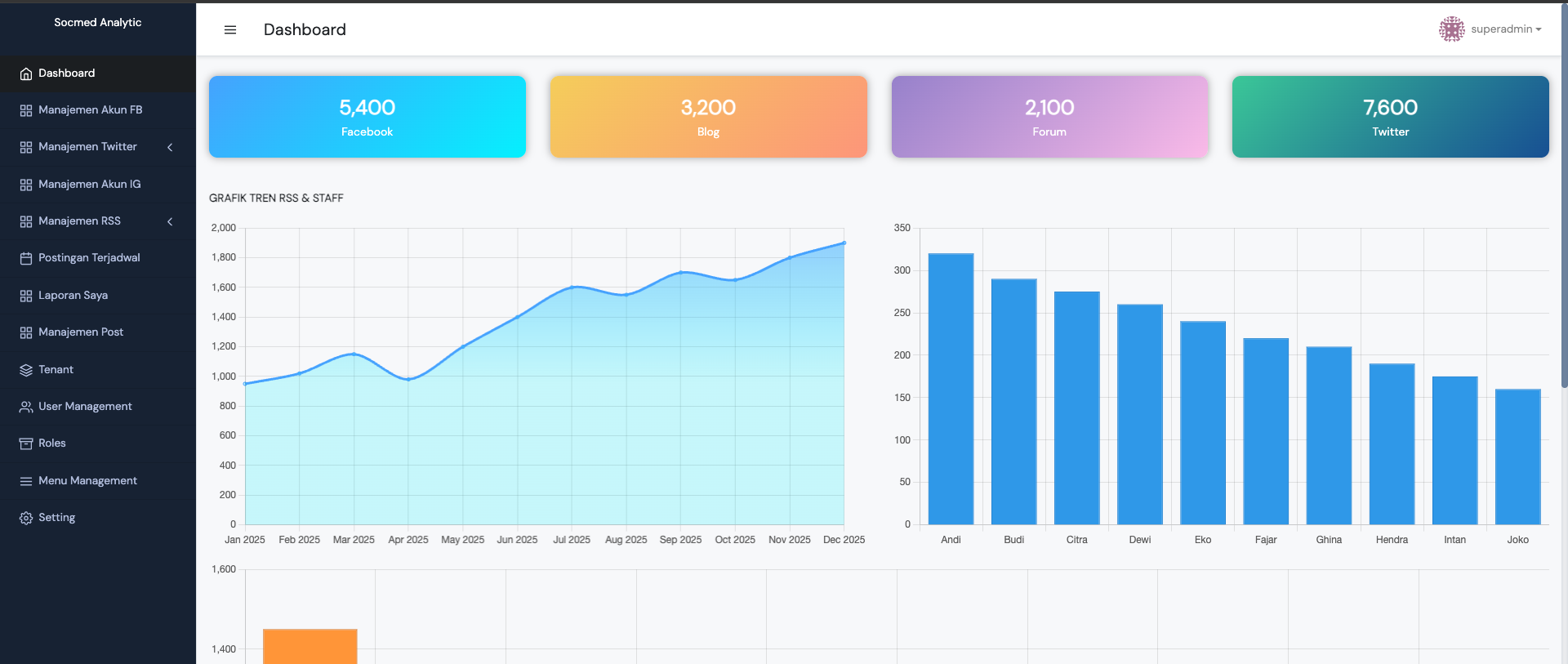The height and width of the screenshot is (664, 1568).
Task: Click the Socmed Analytic brand link
Action: tap(97, 23)
